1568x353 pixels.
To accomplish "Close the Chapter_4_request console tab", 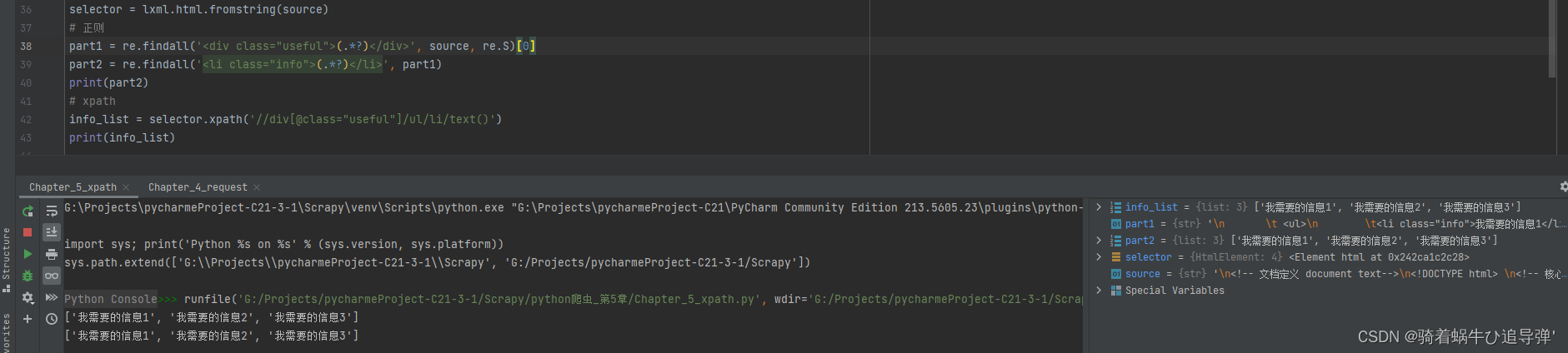I will coord(257,187).
